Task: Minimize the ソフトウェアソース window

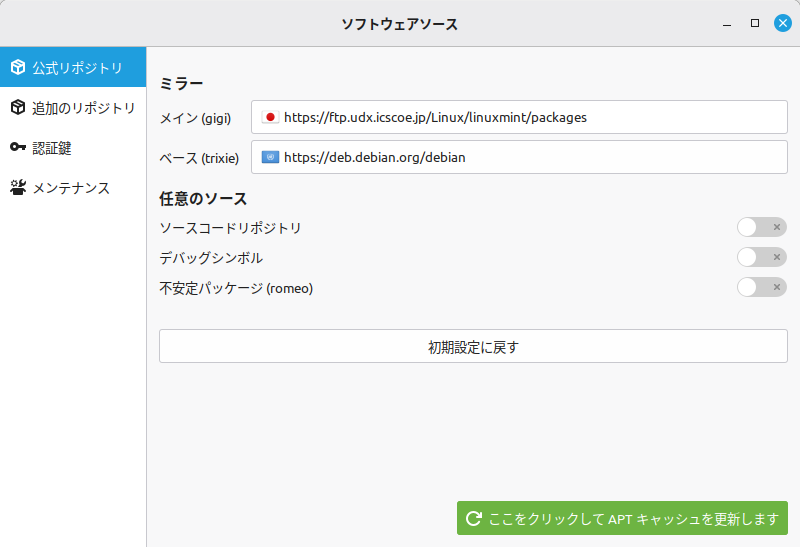Action: (x=727, y=23)
